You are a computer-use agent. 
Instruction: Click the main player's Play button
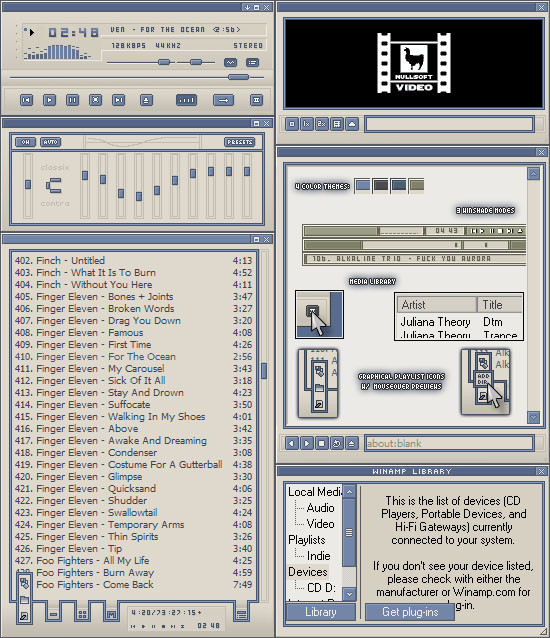[49, 100]
